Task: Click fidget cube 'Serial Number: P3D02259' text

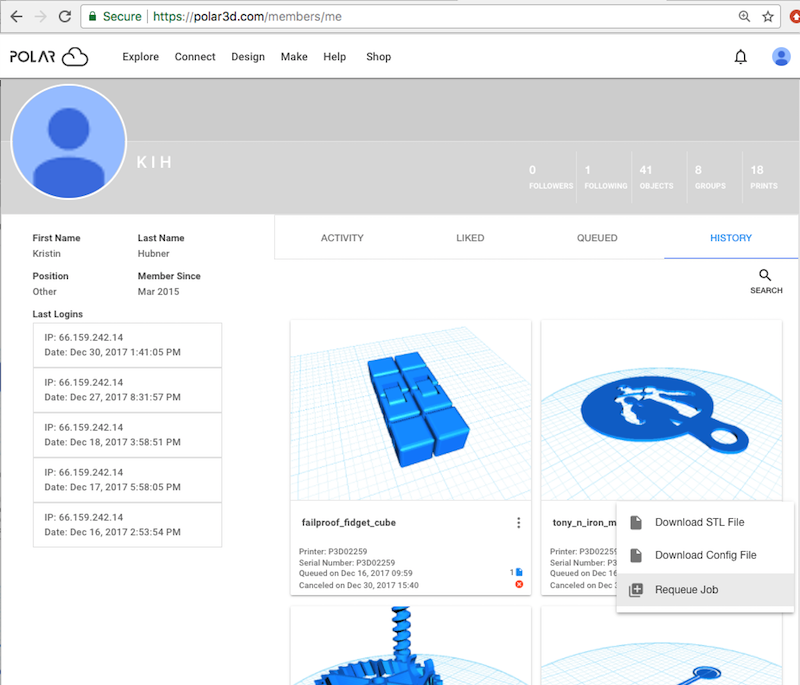Action: [347, 563]
